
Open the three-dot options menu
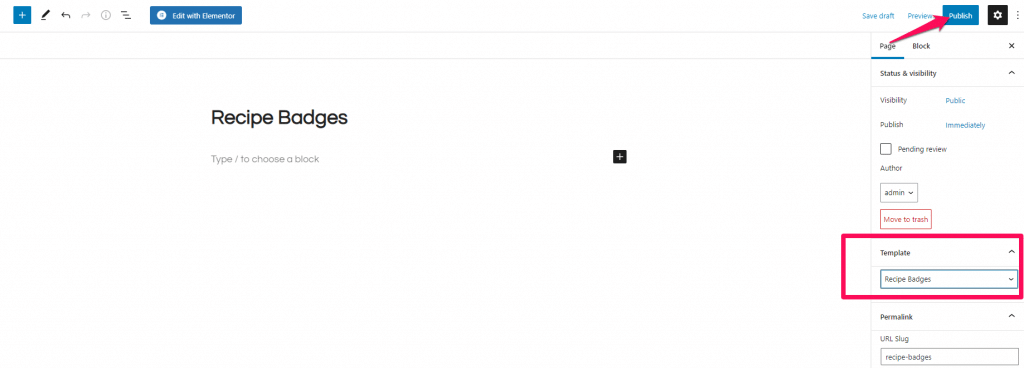(1017, 15)
